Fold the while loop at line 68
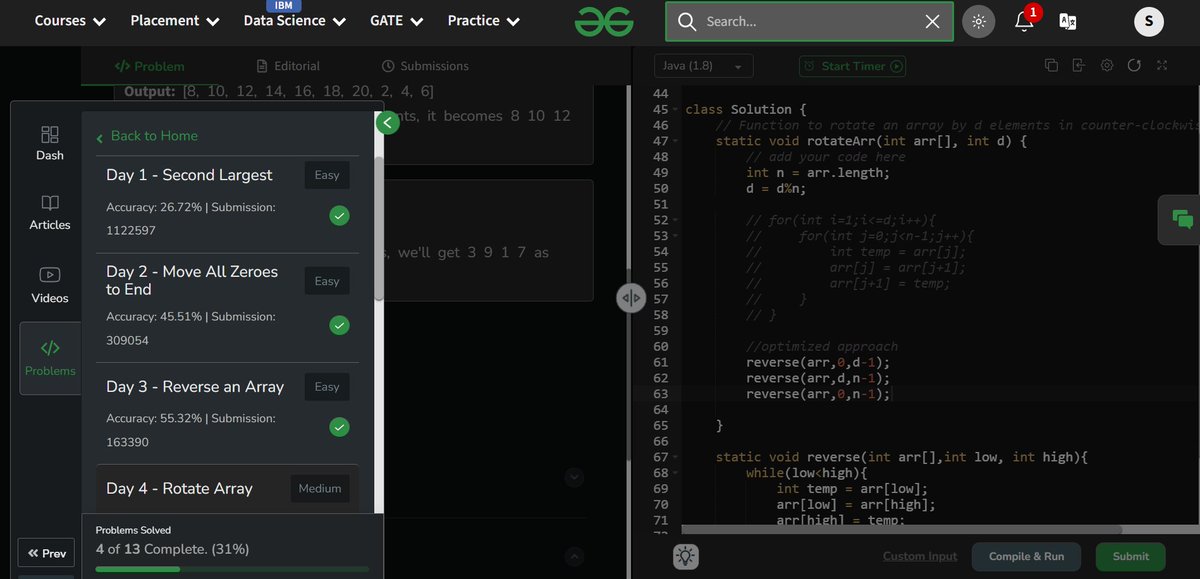This screenshot has height=579, width=1200. 676,473
